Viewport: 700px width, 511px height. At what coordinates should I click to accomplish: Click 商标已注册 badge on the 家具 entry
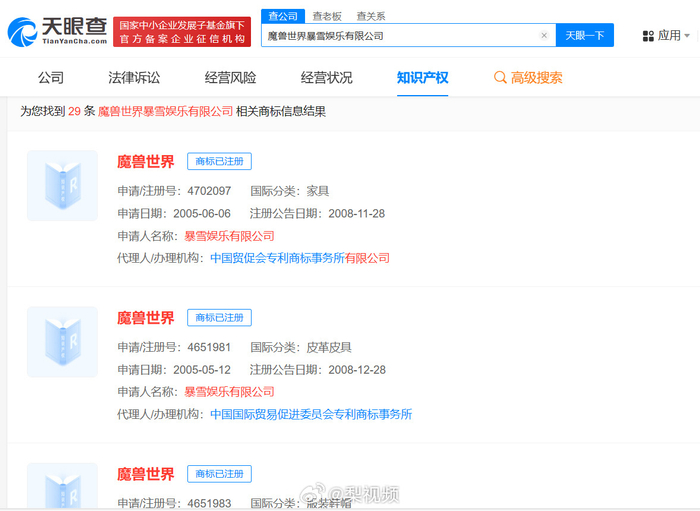tap(219, 161)
